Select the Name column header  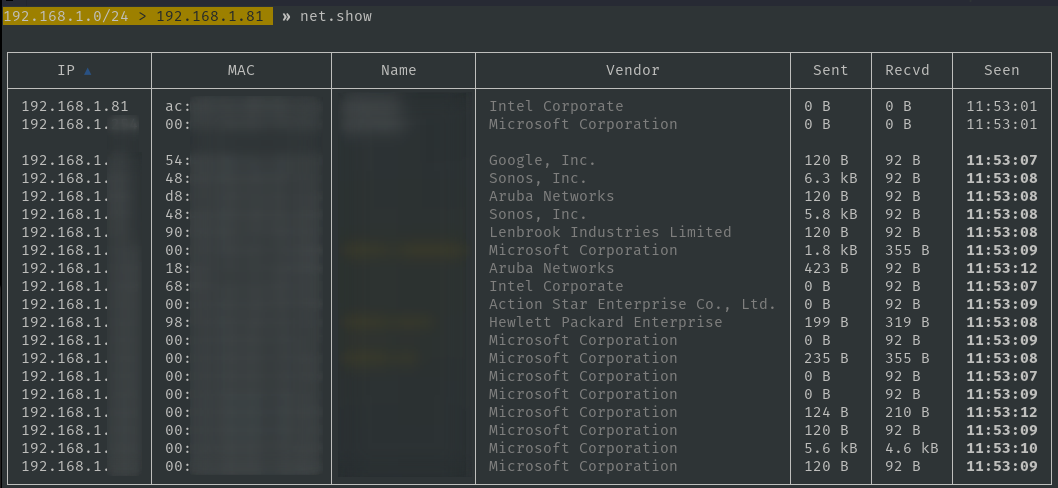click(x=398, y=70)
